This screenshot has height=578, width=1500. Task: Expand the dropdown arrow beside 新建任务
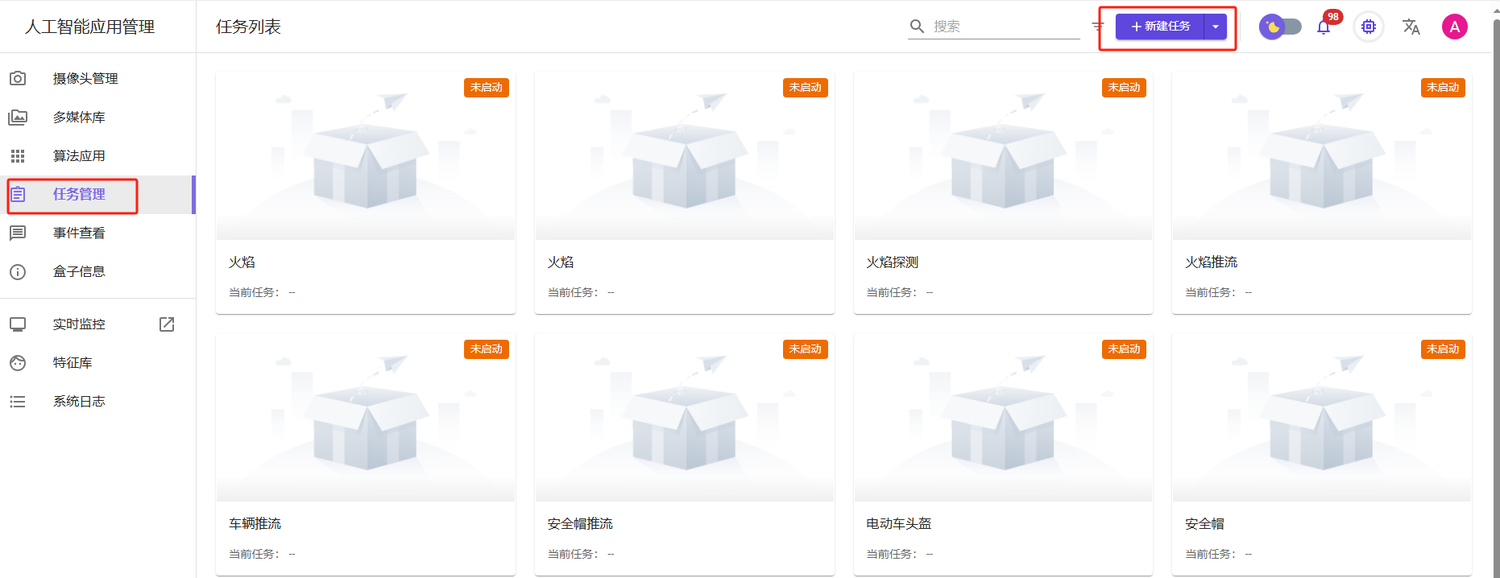pyautogui.click(x=1215, y=27)
